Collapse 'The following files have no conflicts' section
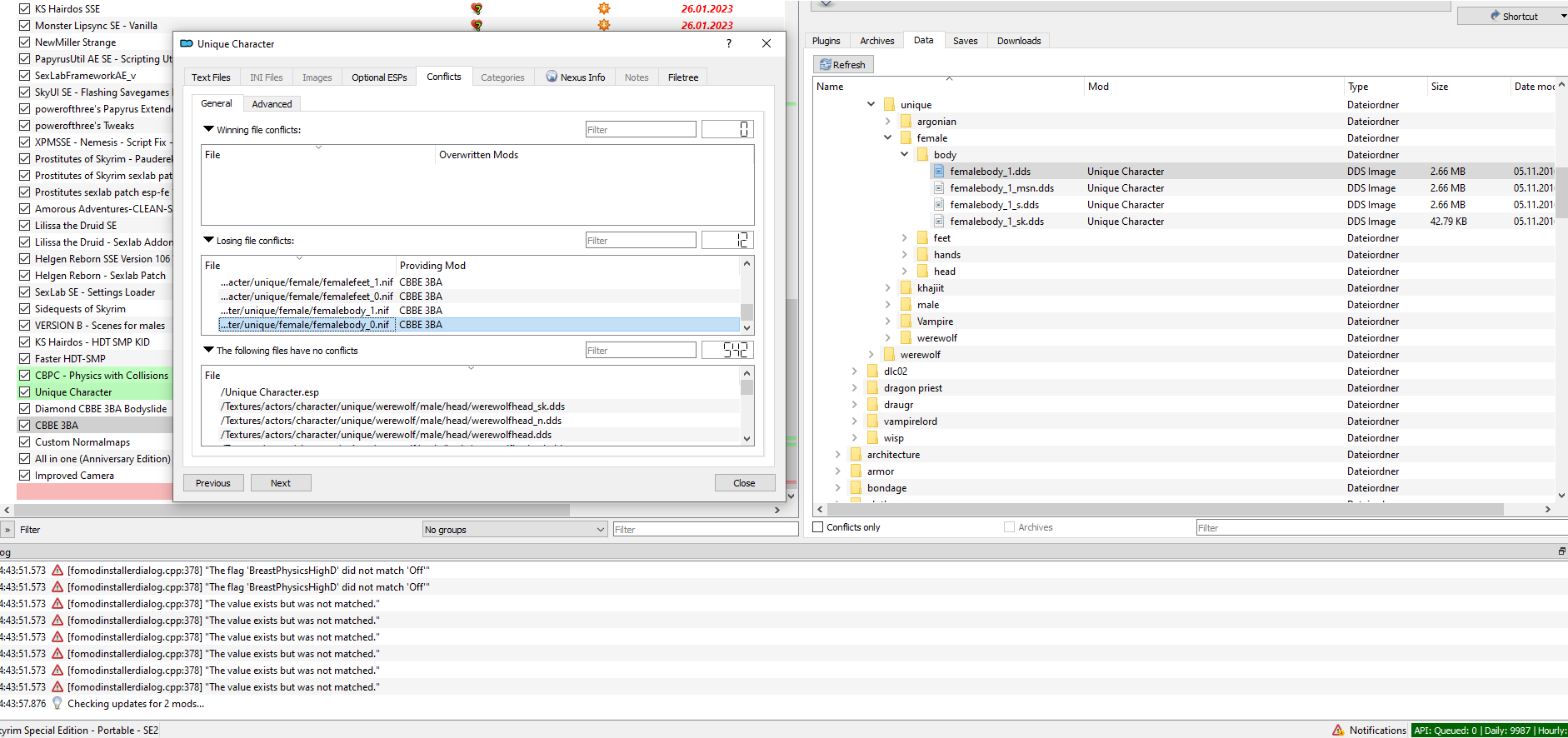This screenshot has width=1568, height=738. (208, 350)
